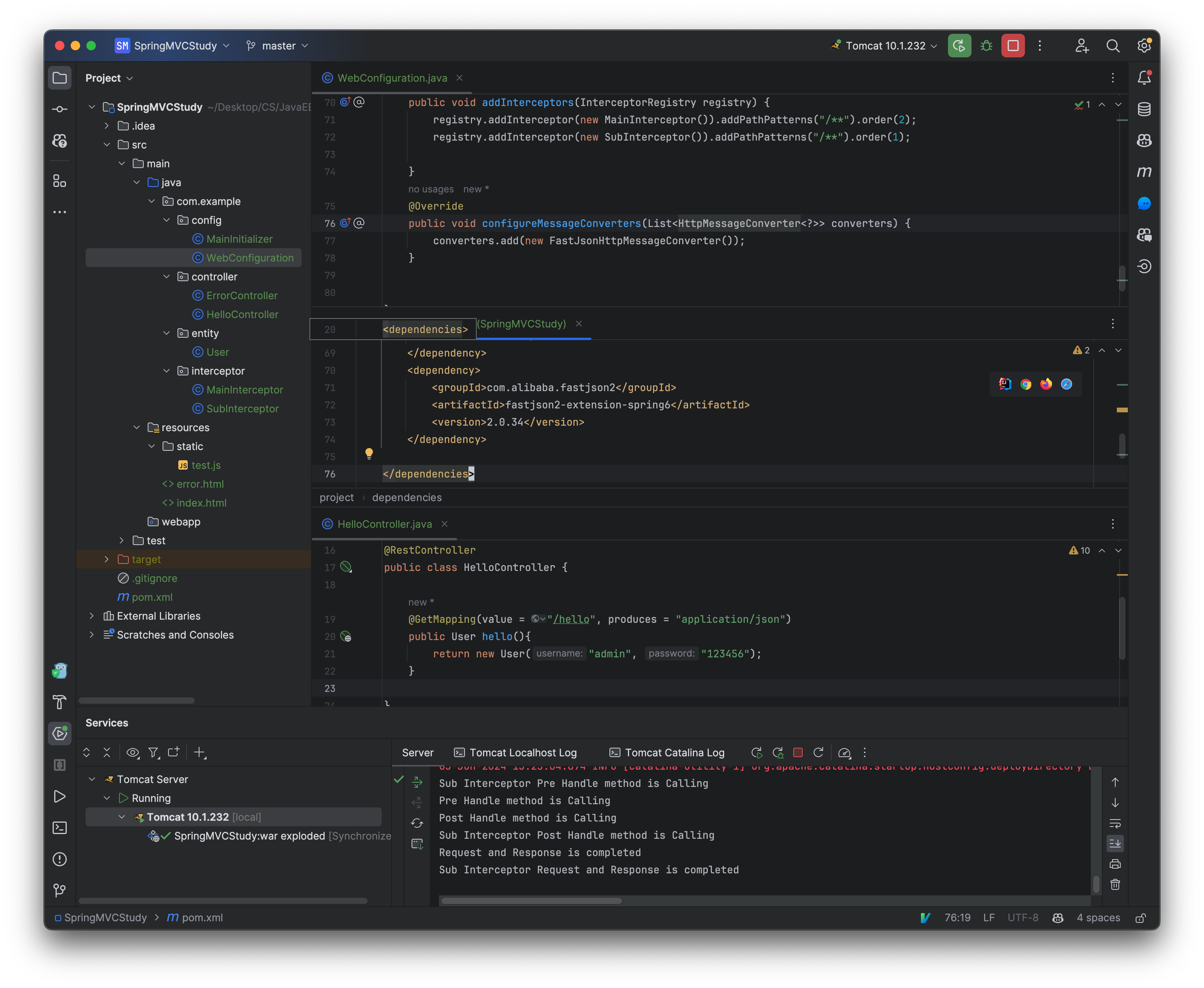Open the Structure tool window

pyautogui.click(x=60, y=181)
